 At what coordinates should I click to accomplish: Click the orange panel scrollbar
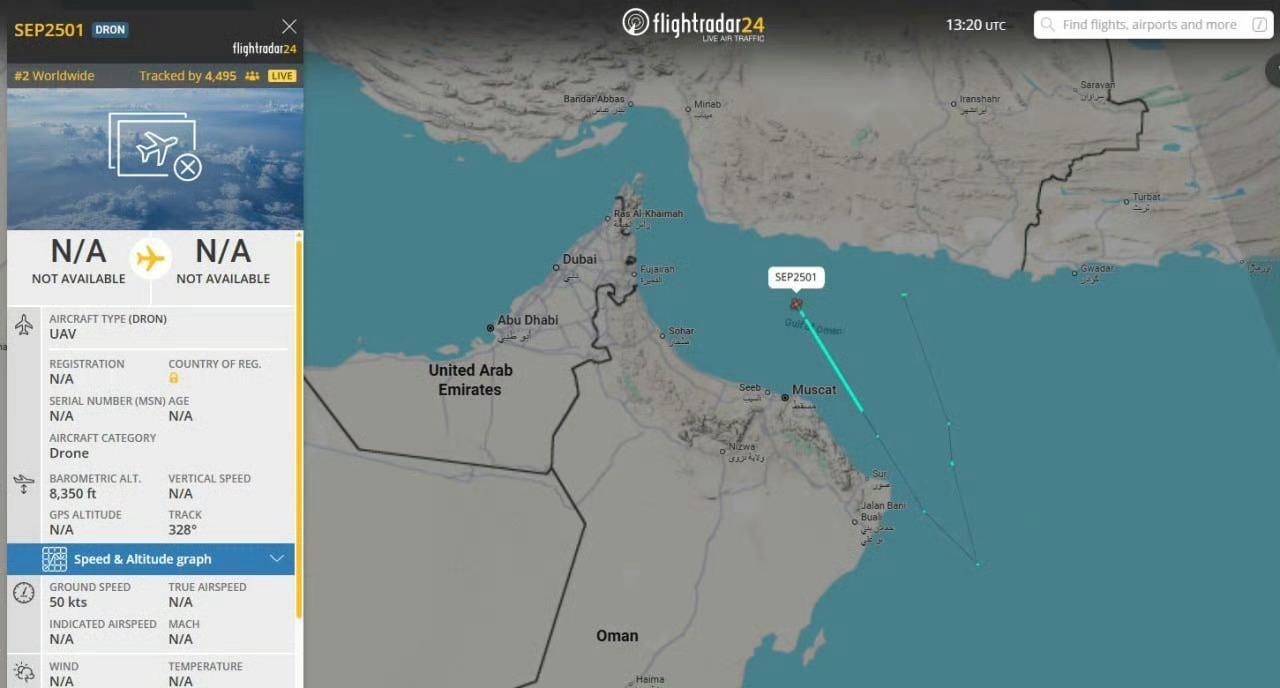click(298, 428)
